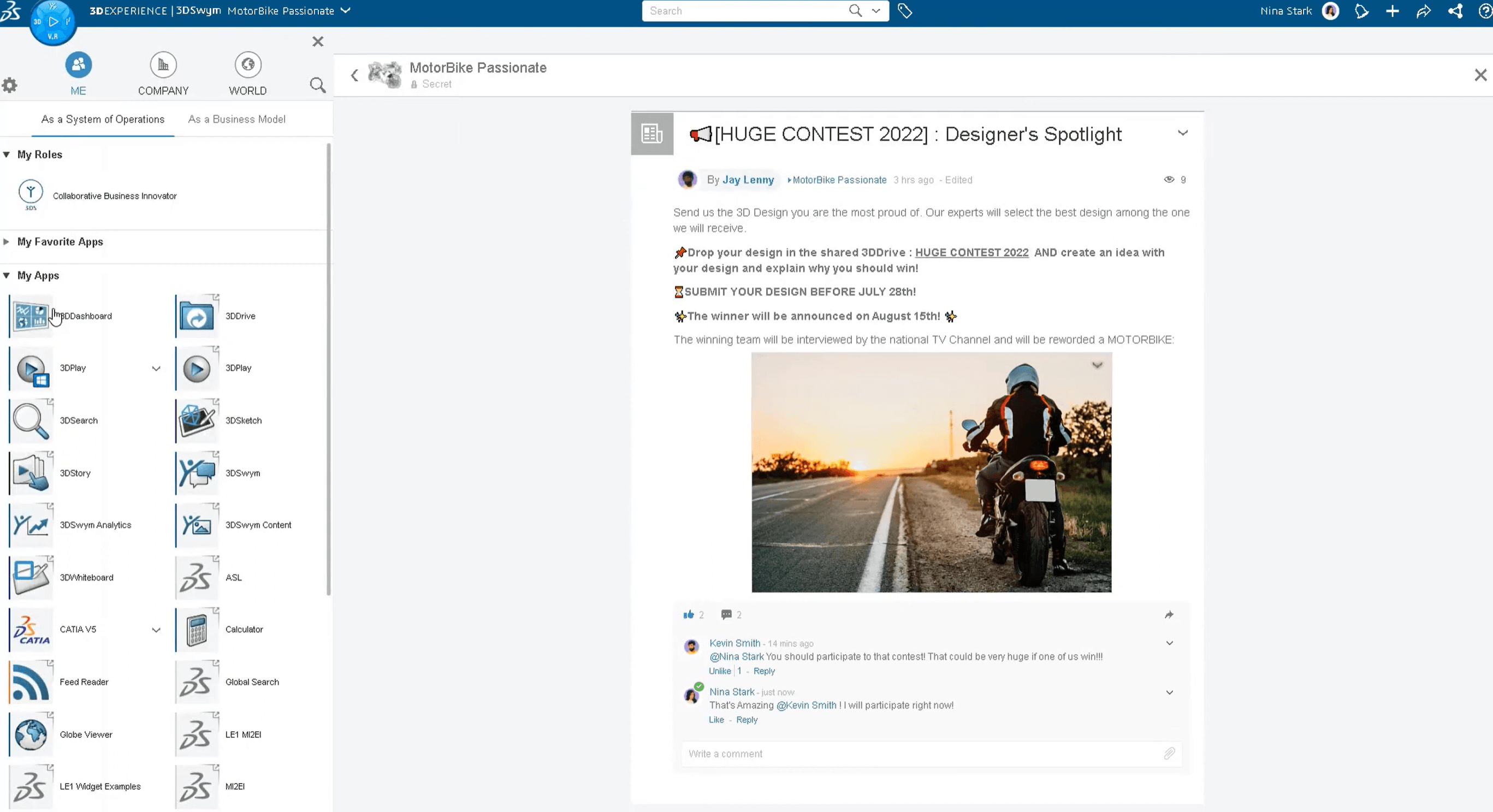
Task: Open the HUGE CONTEST 2022 link
Action: click(x=971, y=253)
